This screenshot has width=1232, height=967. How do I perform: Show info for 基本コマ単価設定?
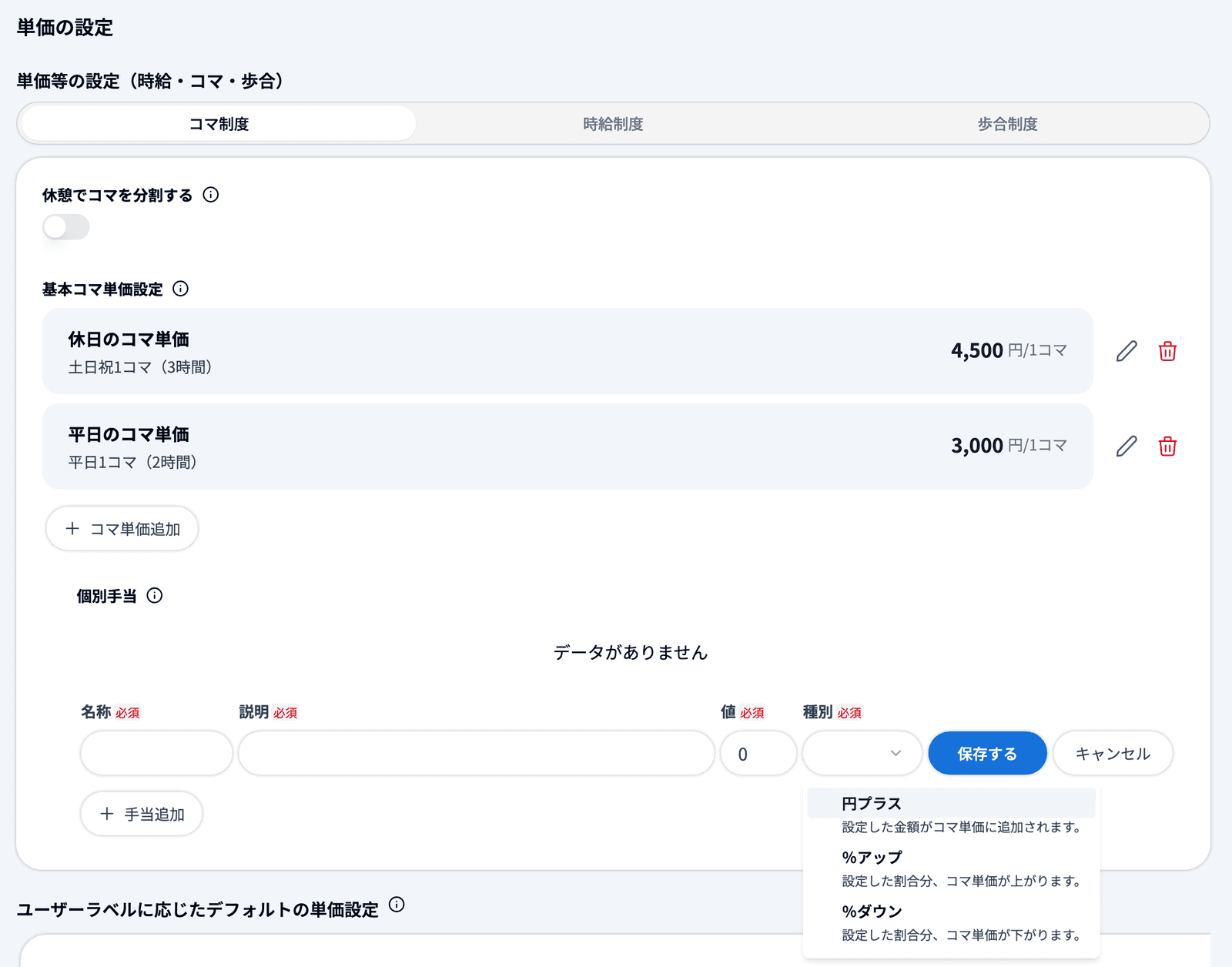pyautogui.click(x=180, y=289)
